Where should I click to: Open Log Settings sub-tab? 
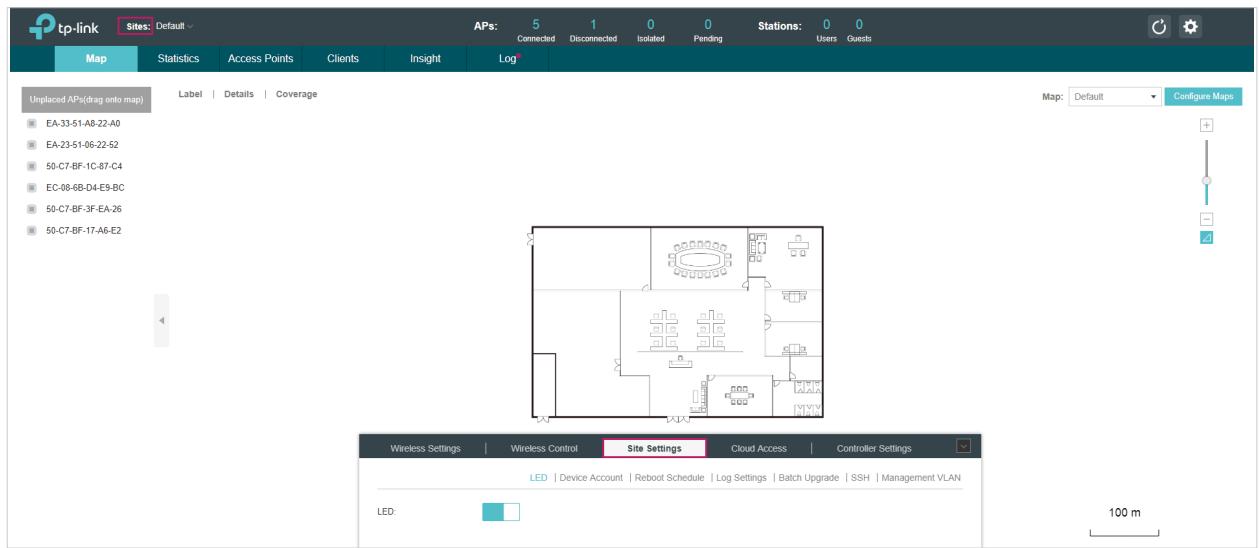click(x=742, y=477)
